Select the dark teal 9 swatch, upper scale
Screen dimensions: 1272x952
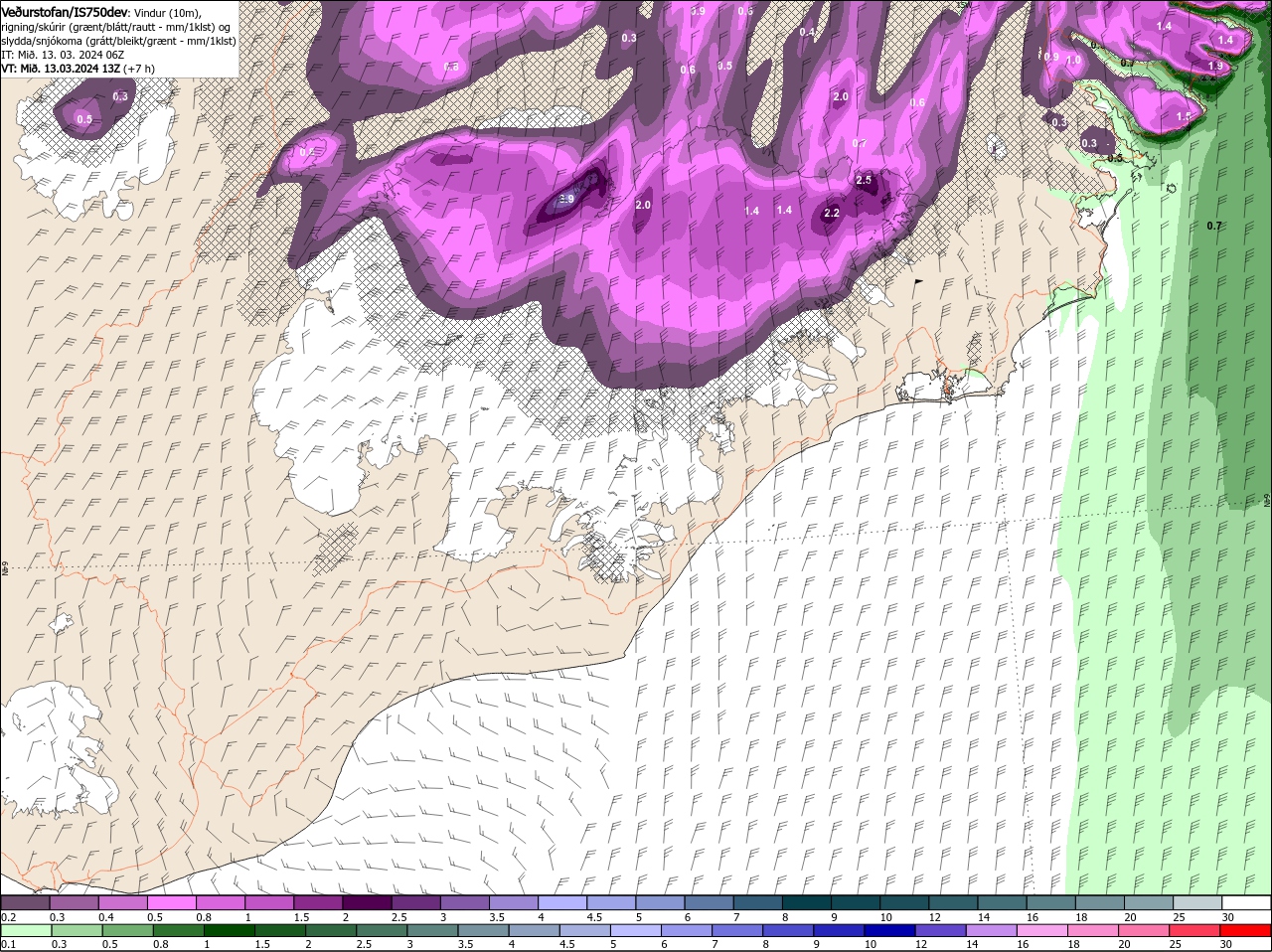point(856,902)
